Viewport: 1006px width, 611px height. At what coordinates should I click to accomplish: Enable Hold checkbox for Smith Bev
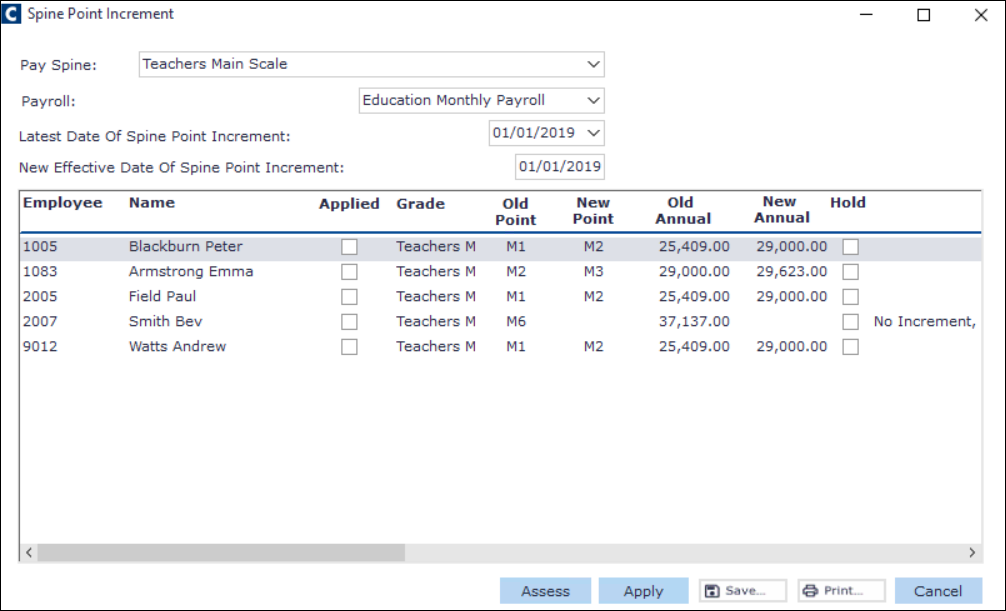(x=850, y=322)
